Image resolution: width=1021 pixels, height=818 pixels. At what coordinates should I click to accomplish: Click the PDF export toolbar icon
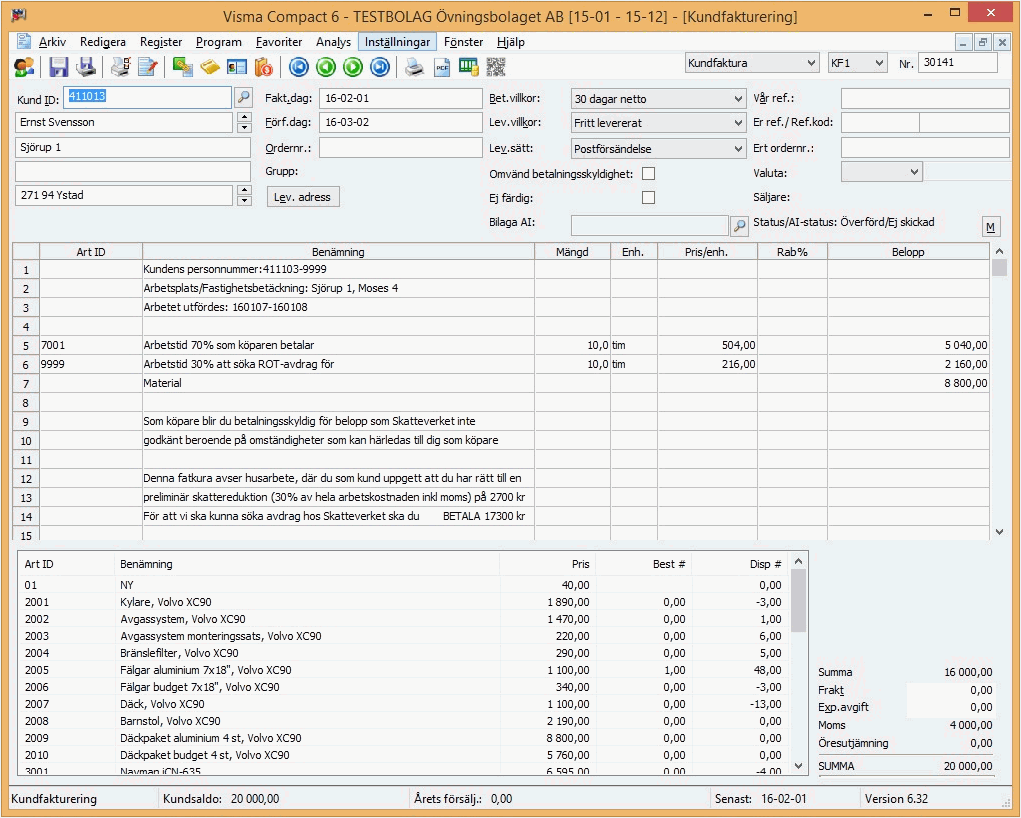[441, 67]
